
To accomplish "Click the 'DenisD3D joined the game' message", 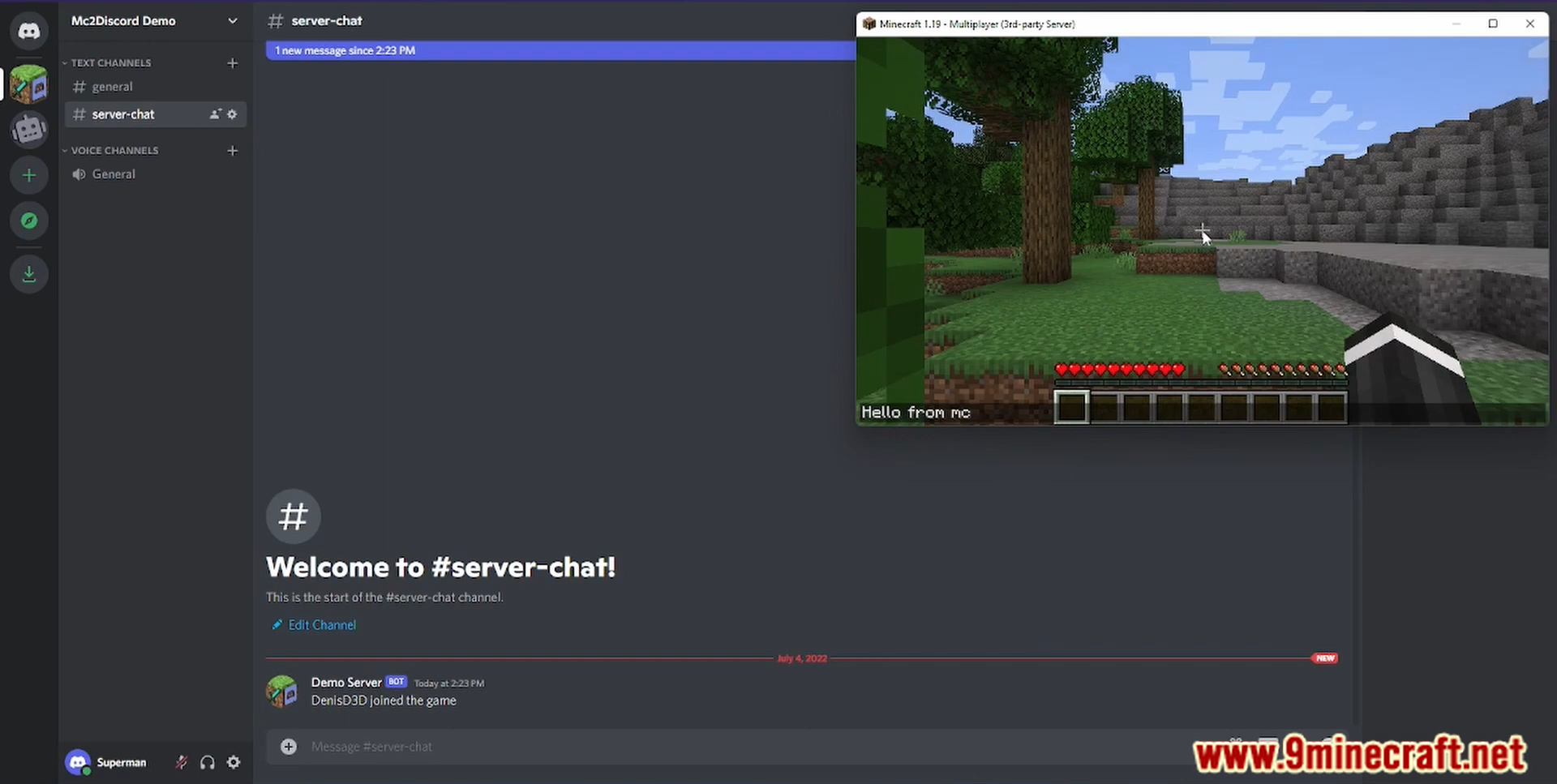I will coord(384,700).
